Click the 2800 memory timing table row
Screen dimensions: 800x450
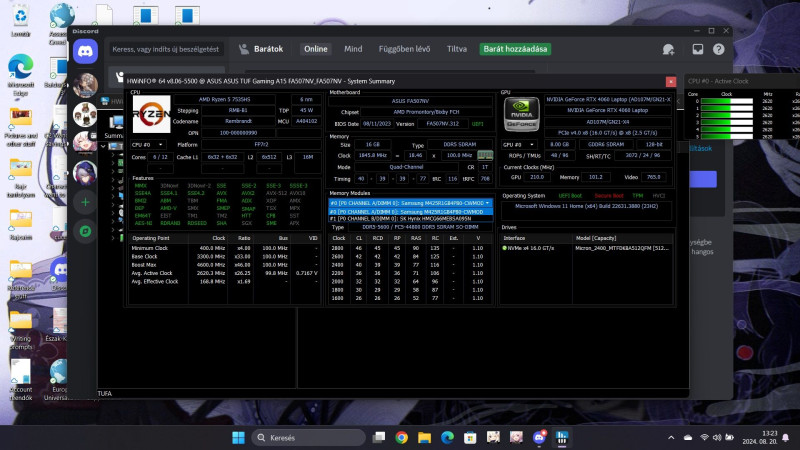[x=411, y=248]
